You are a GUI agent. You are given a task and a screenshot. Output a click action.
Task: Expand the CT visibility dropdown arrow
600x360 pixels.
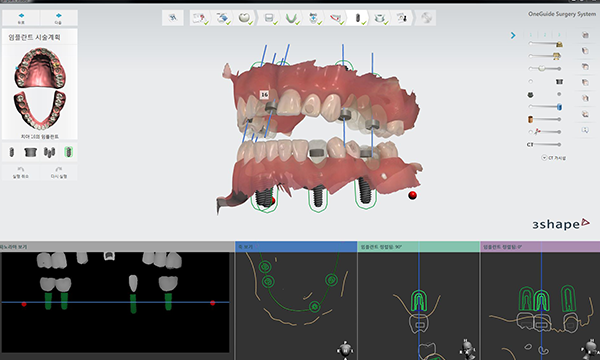pyautogui.click(x=544, y=157)
